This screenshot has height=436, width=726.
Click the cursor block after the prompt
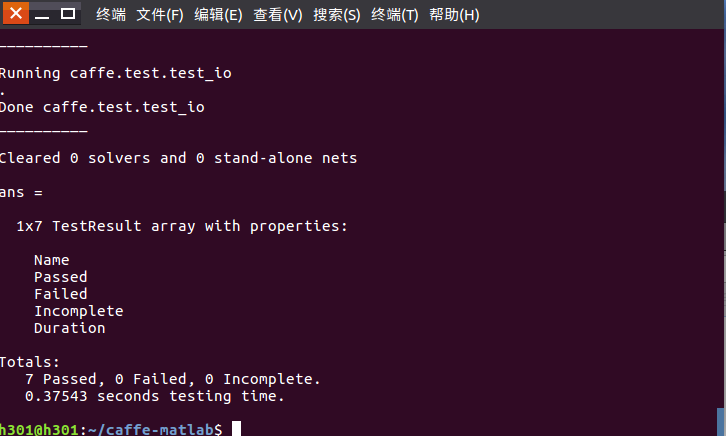pos(236,429)
